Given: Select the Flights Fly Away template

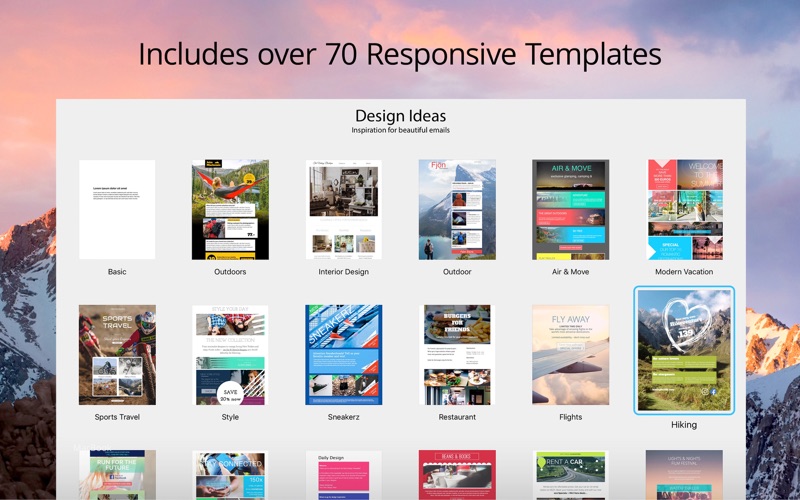Looking at the screenshot, I should tap(570, 355).
